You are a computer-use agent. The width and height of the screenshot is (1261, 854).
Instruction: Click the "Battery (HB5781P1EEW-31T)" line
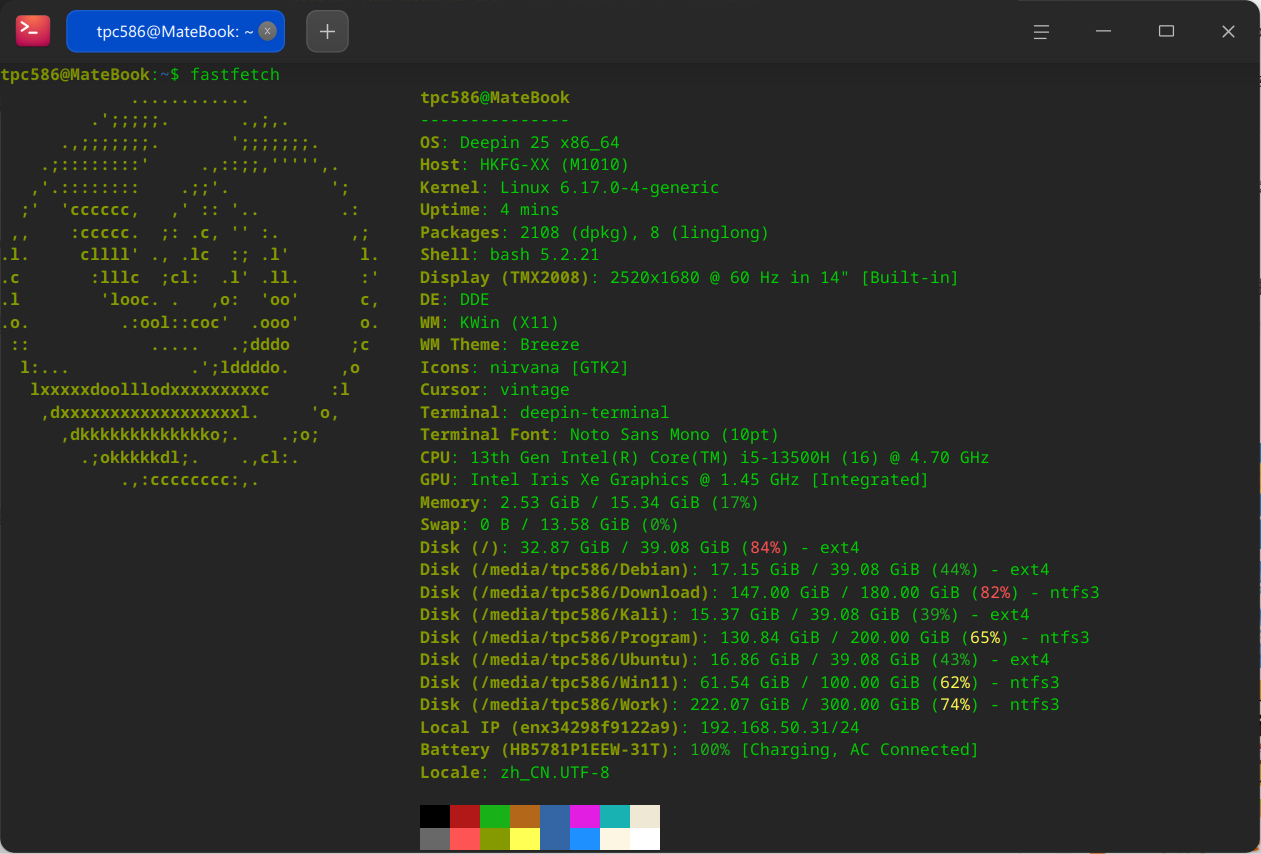point(699,750)
